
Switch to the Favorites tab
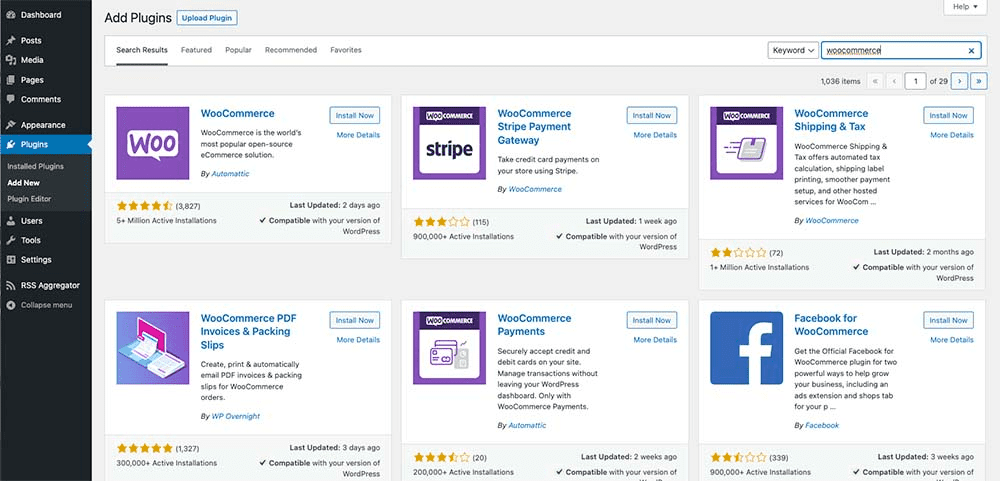pos(346,50)
